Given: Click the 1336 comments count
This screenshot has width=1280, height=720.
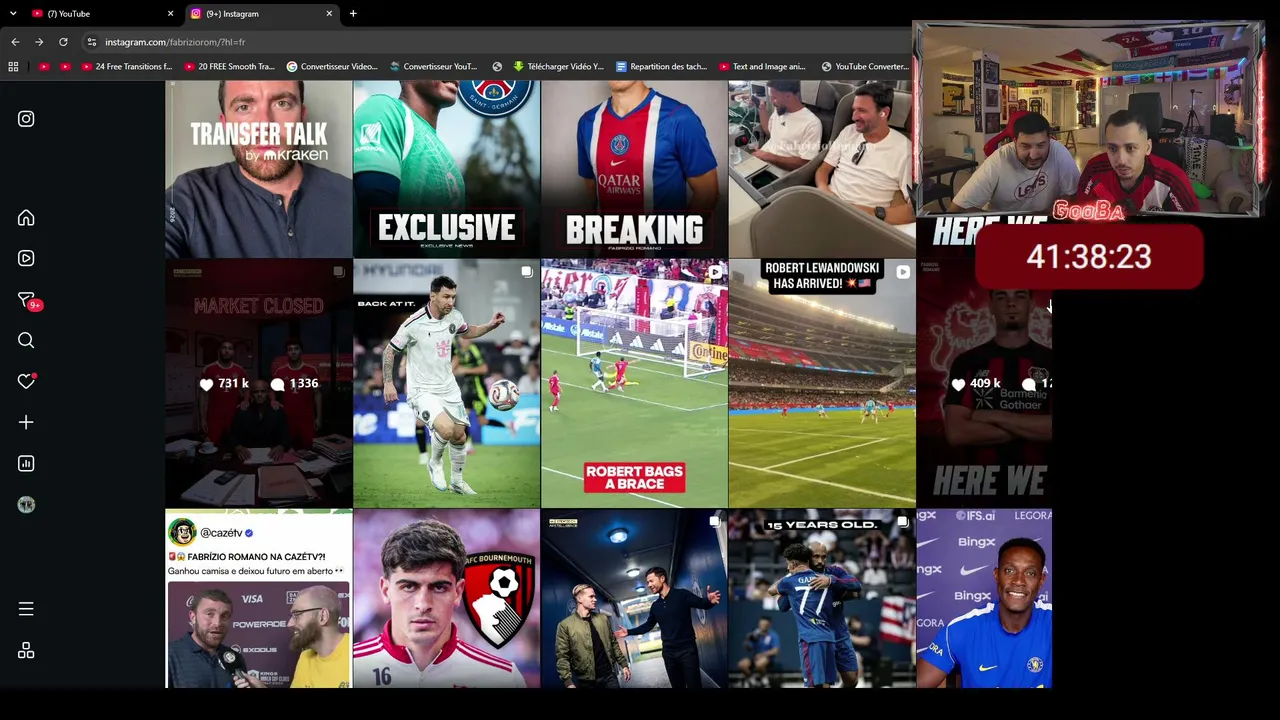Looking at the screenshot, I should pyautogui.click(x=295, y=383).
